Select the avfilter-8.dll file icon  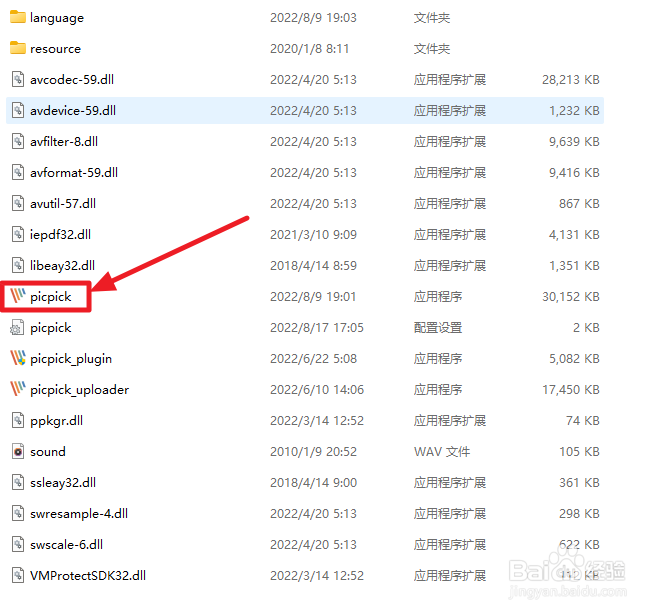point(18,141)
